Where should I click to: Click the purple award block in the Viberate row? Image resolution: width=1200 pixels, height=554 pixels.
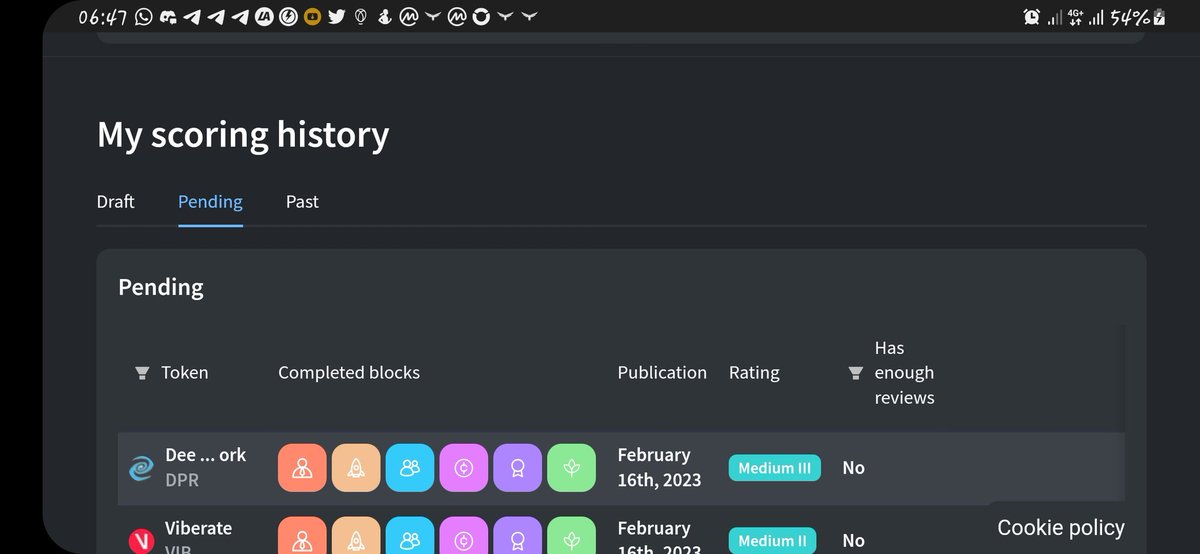pyautogui.click(x=518, y=535)
